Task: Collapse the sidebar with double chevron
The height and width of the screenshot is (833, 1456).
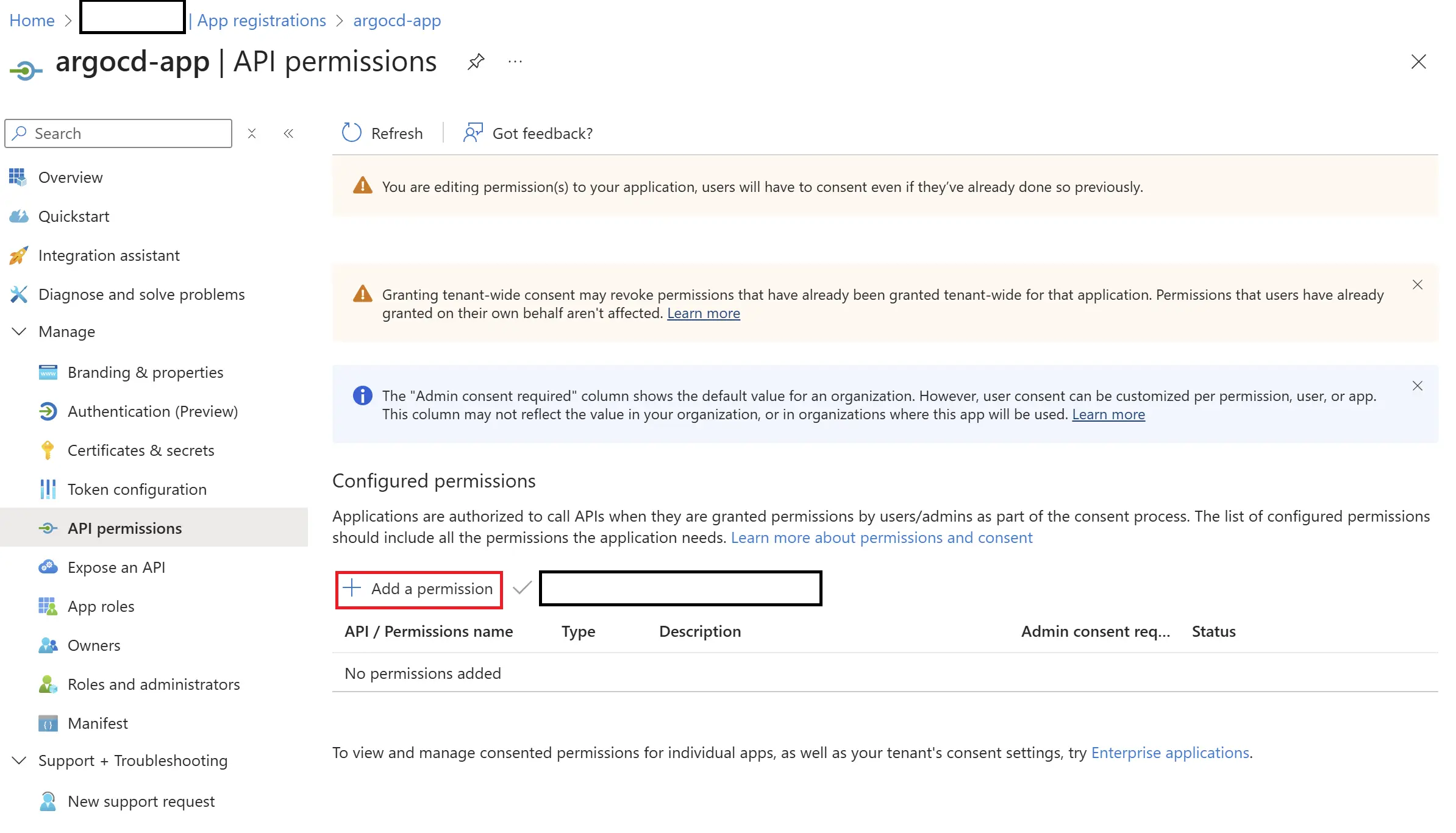Action: click(x=288, y=133)
